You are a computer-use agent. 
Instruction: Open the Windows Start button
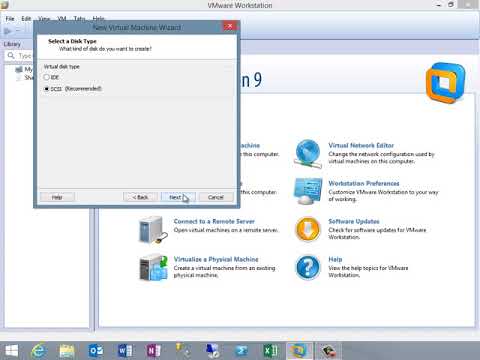tap(11, 351)
